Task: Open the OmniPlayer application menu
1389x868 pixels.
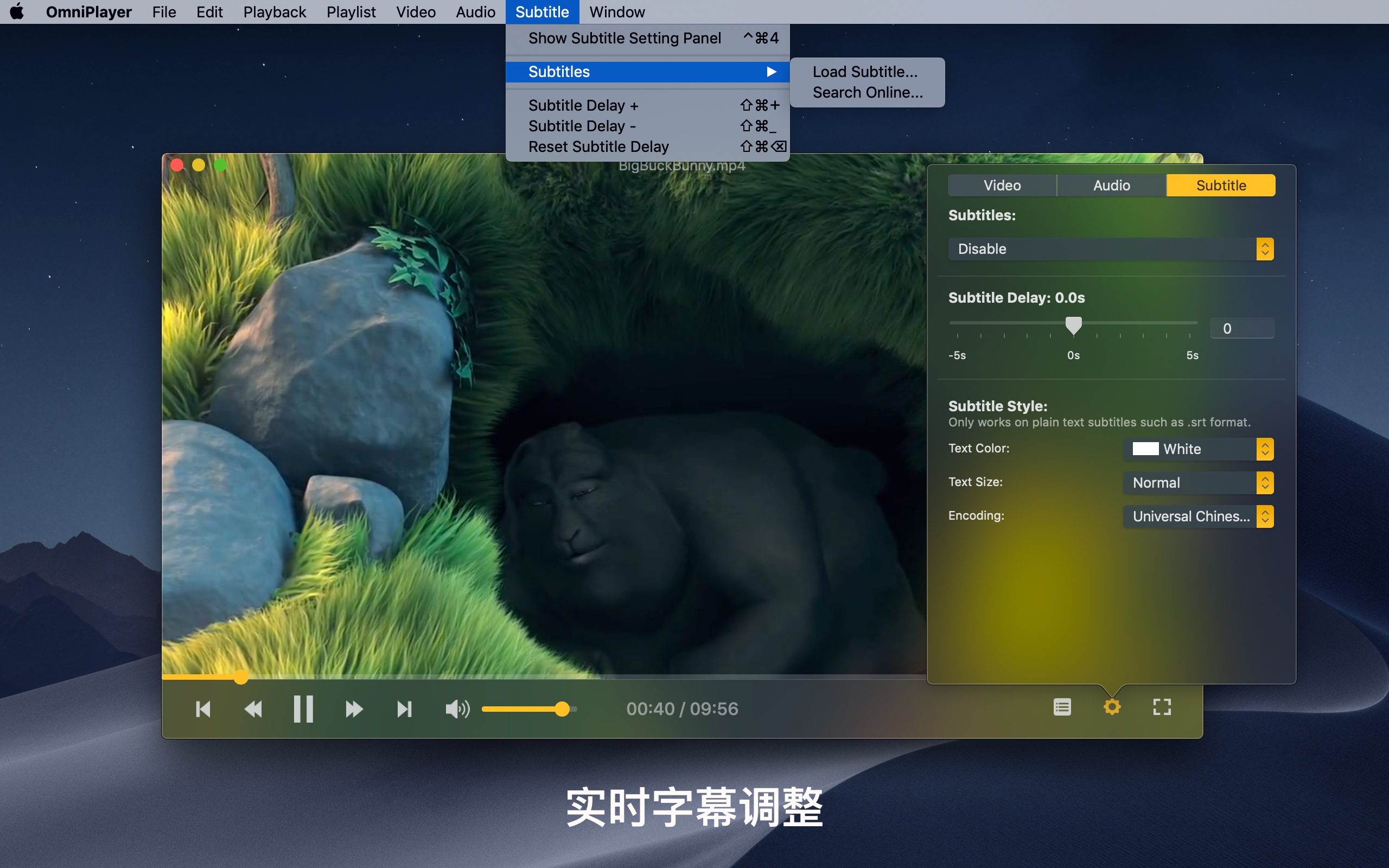Action: [x=89, y=11]
